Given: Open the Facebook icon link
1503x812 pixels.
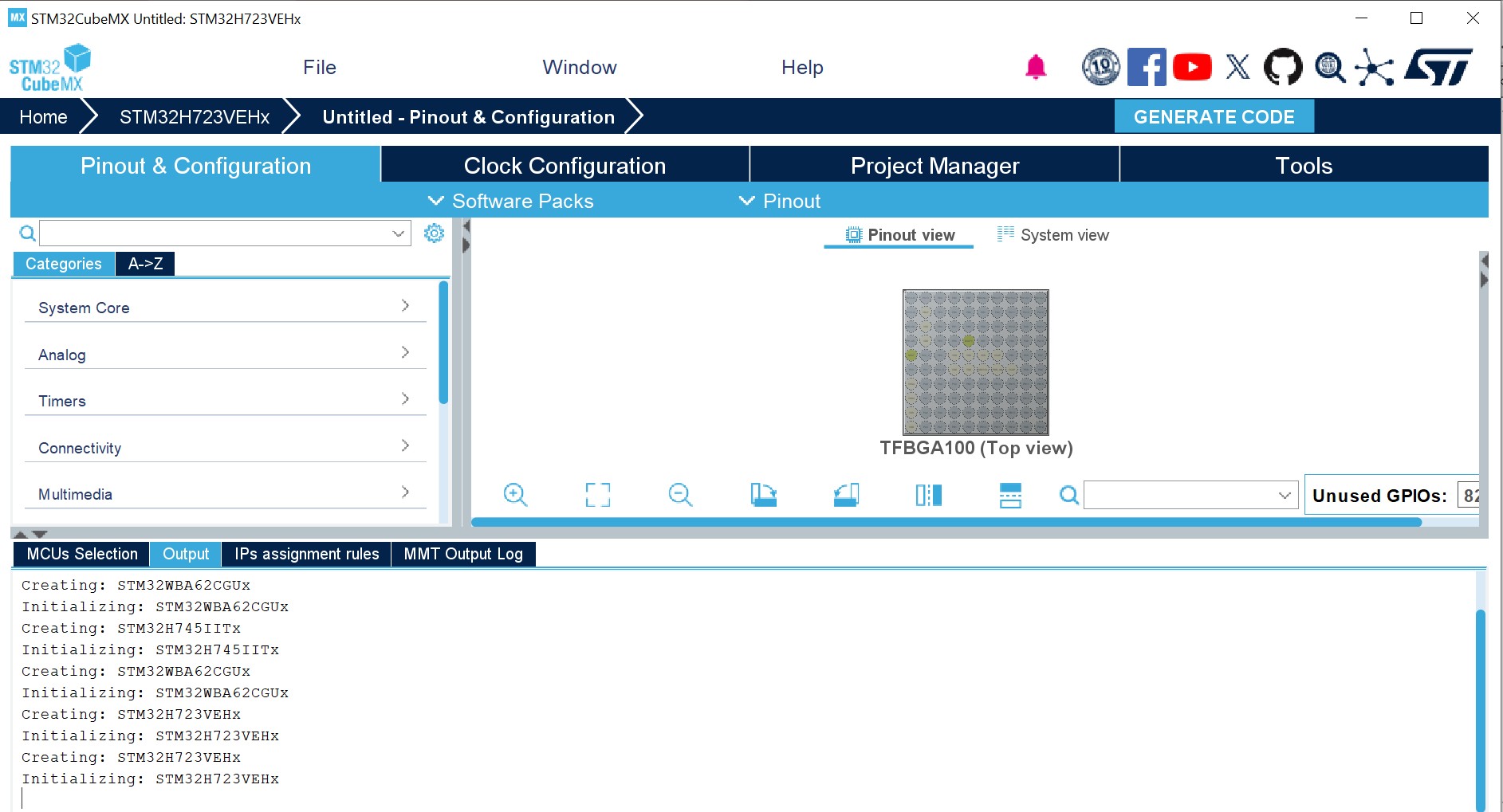Looking at the screenshot, I should point(1147,67).
